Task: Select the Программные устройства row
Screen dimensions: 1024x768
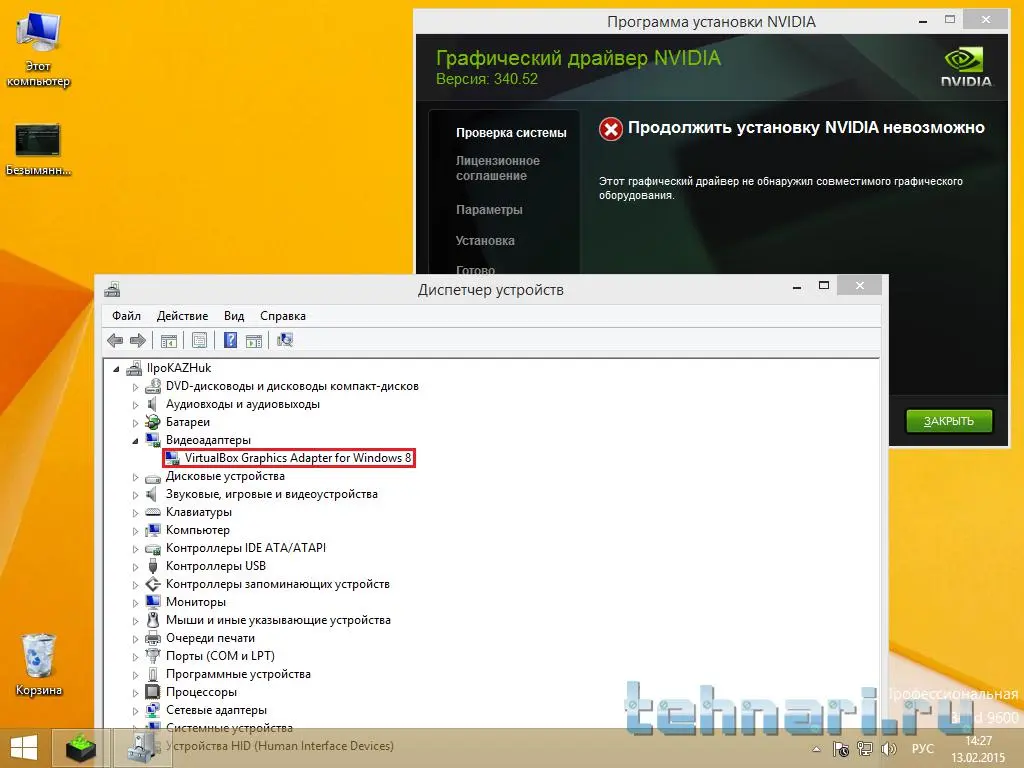Action: click(x=238, y=674)
